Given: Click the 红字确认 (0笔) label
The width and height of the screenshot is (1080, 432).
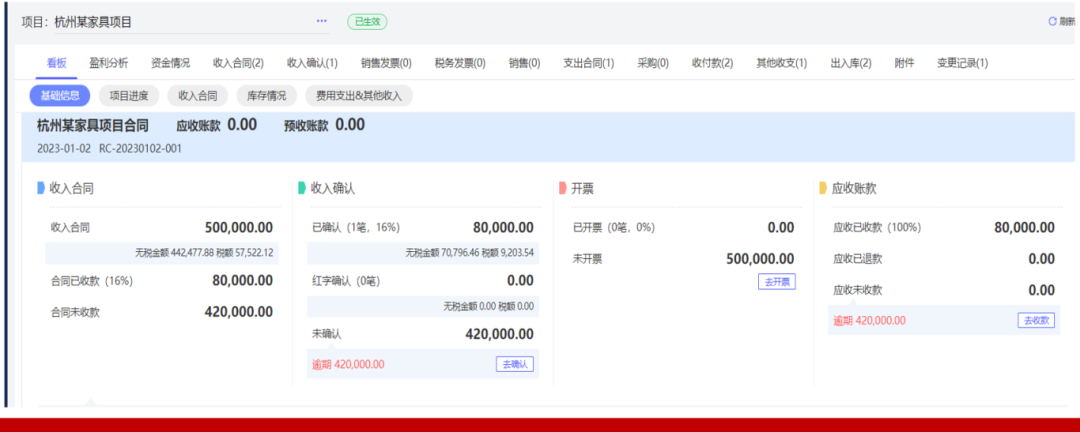Looking at the screenshot, I should click(x=346, y=280).
